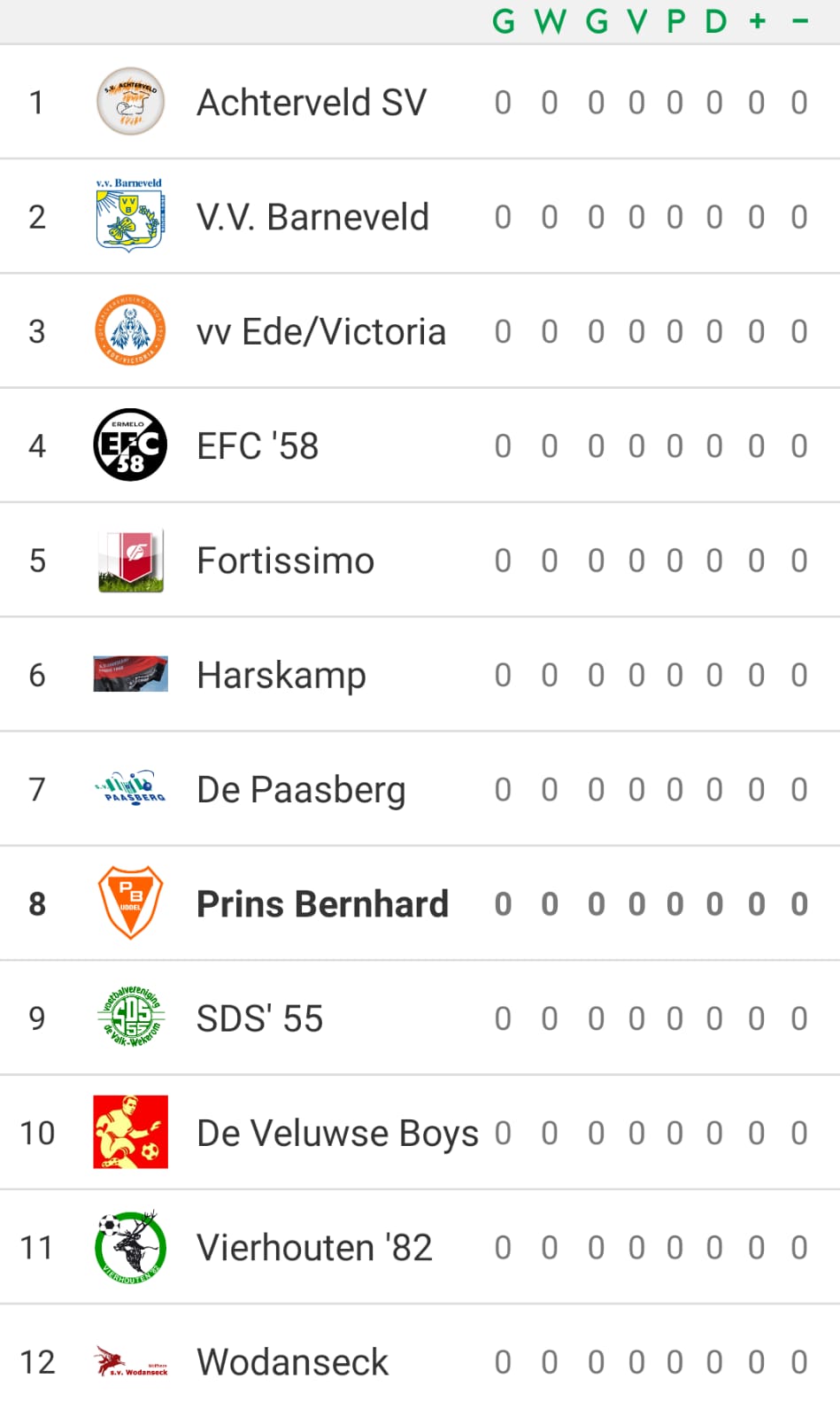Click the P column header
The height and width of the screenshot is (1417, 840).
point(675,21)
